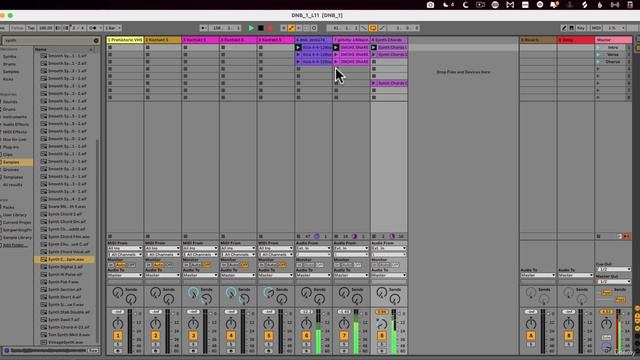Click the session record circle button

click(x=314, y=28)
